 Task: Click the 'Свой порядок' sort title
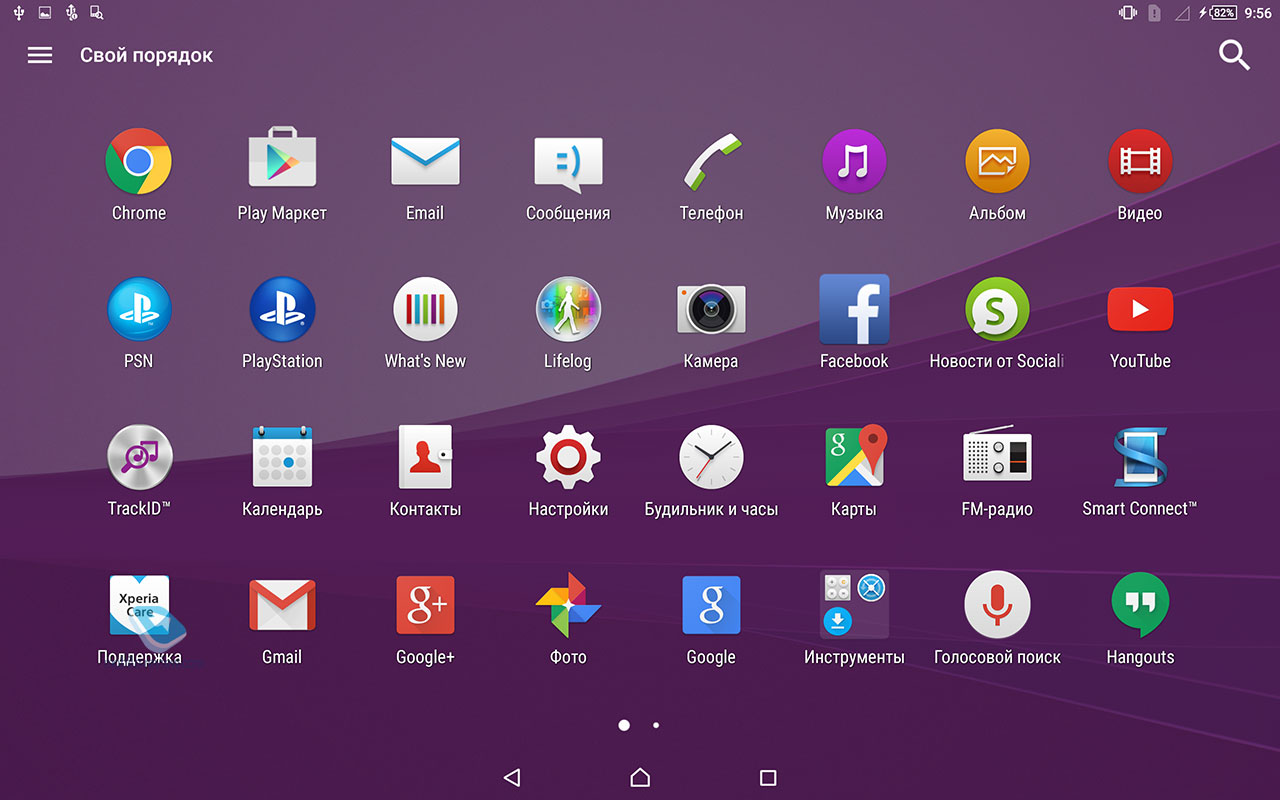coord(146,56)
